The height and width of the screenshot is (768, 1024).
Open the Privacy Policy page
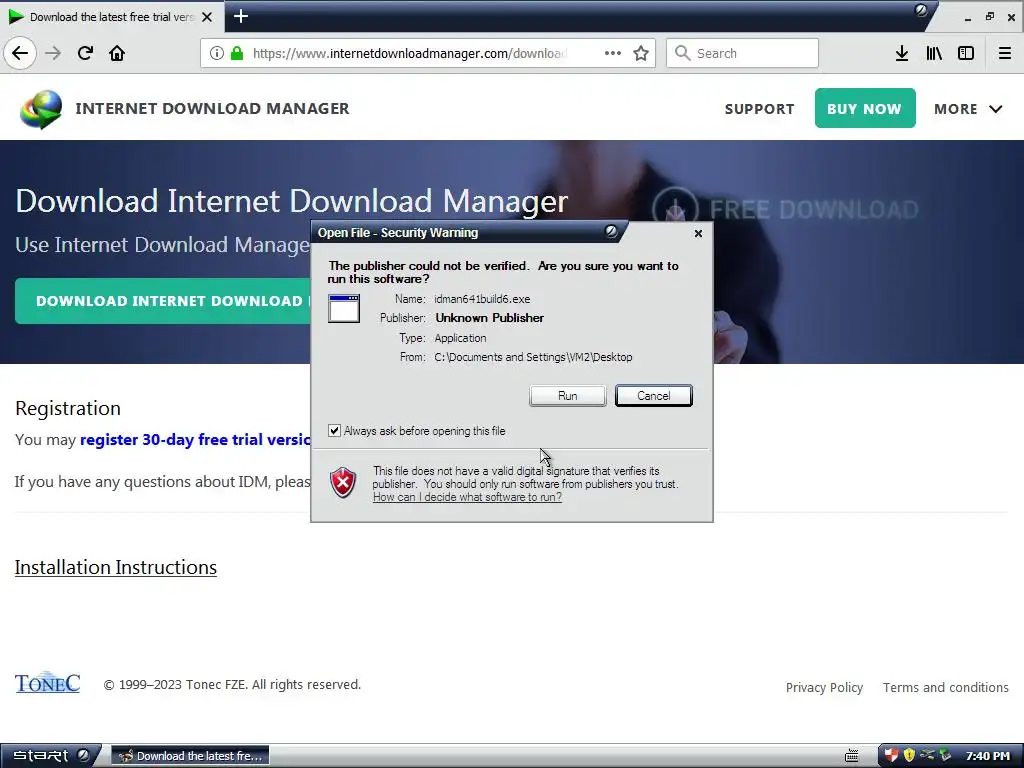tap(824, 687)
